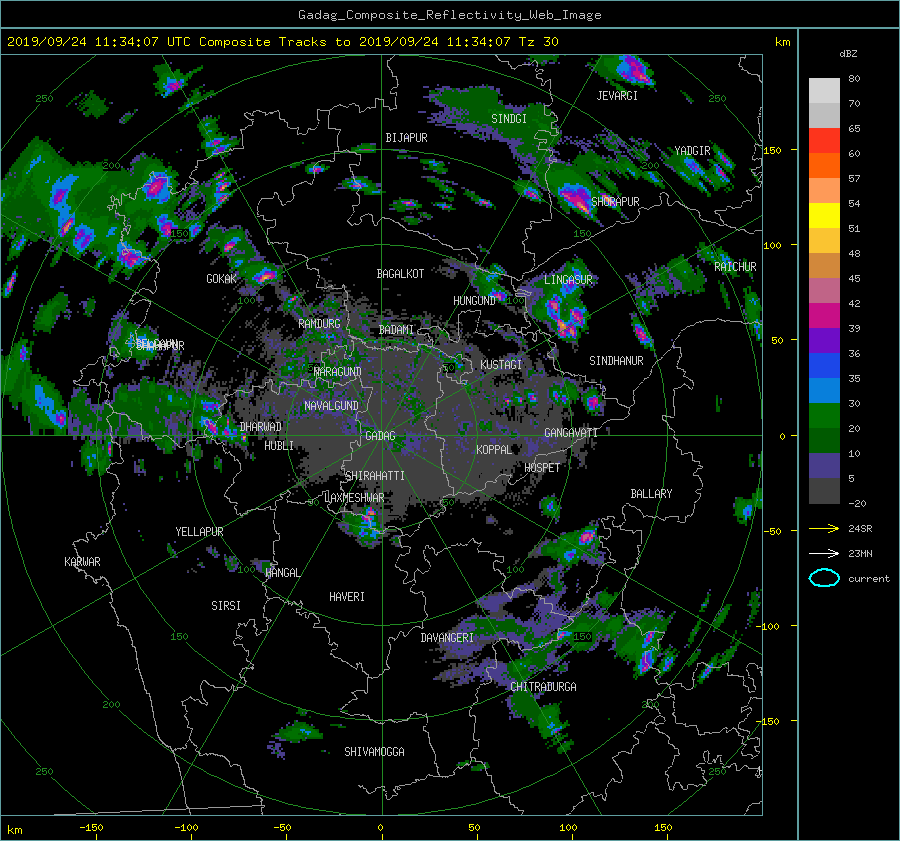Click the -100 tick on bottom axis
The image size is (900, 841).
point(186,827)
